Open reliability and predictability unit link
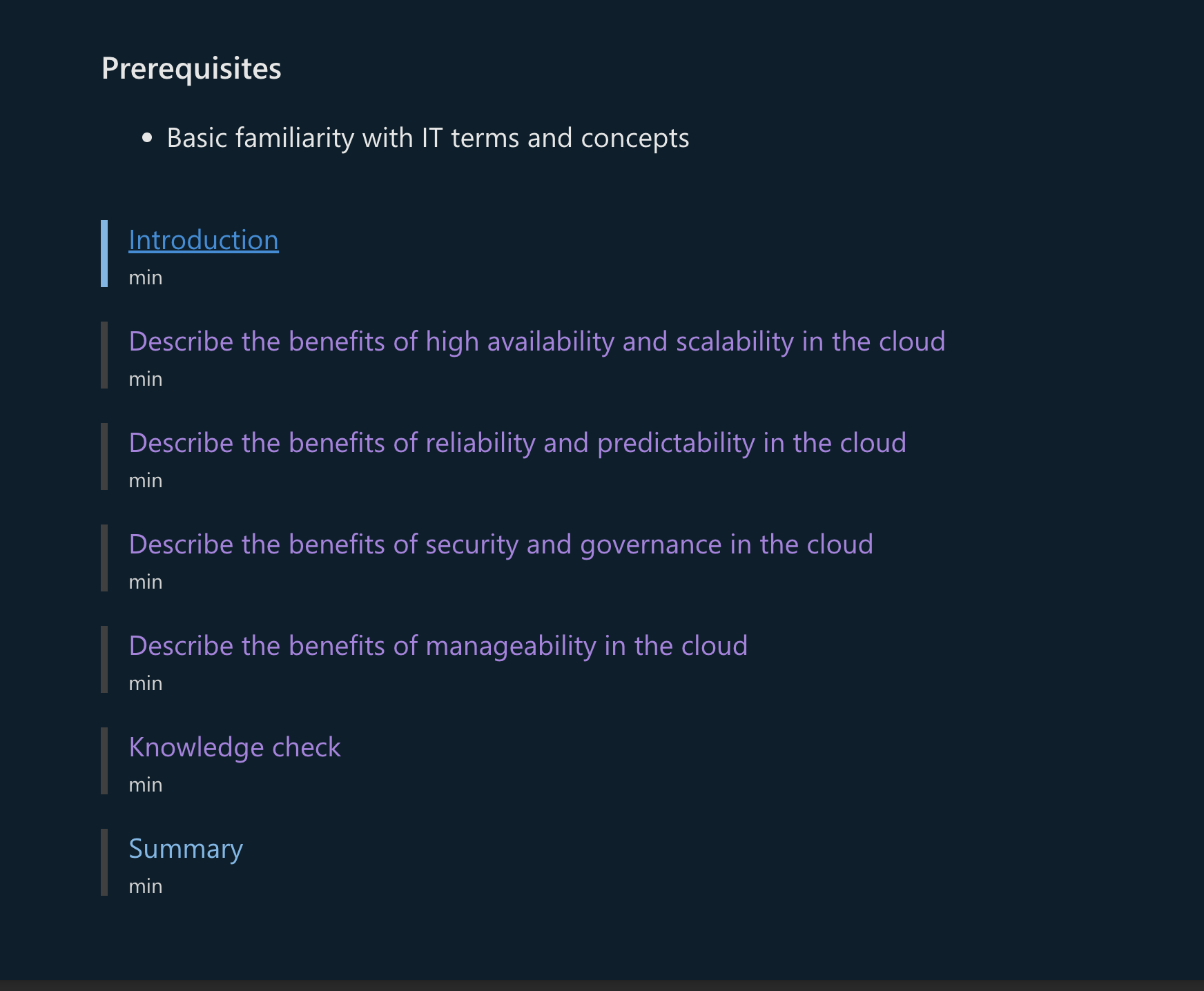This screenshot has height=991, width=1204. [517, 443]
